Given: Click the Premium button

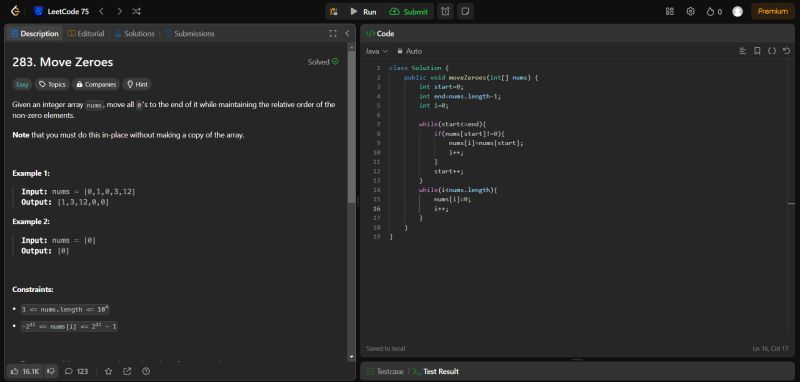Looking at the screenshot, I should pyautogui.click(x=772, y=11).
